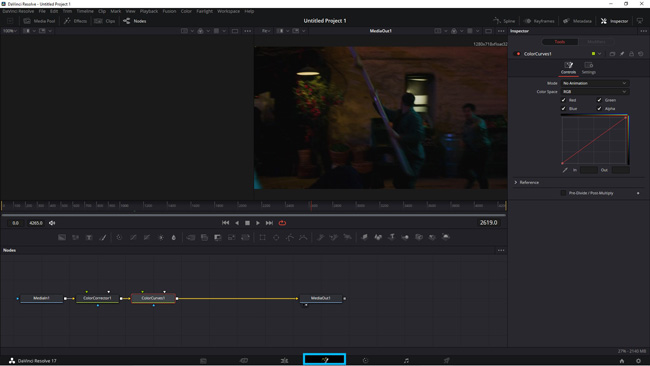Click the ColorCurves1 versions icon
Screen dimensions: 650x366
[x=612, y=54]
